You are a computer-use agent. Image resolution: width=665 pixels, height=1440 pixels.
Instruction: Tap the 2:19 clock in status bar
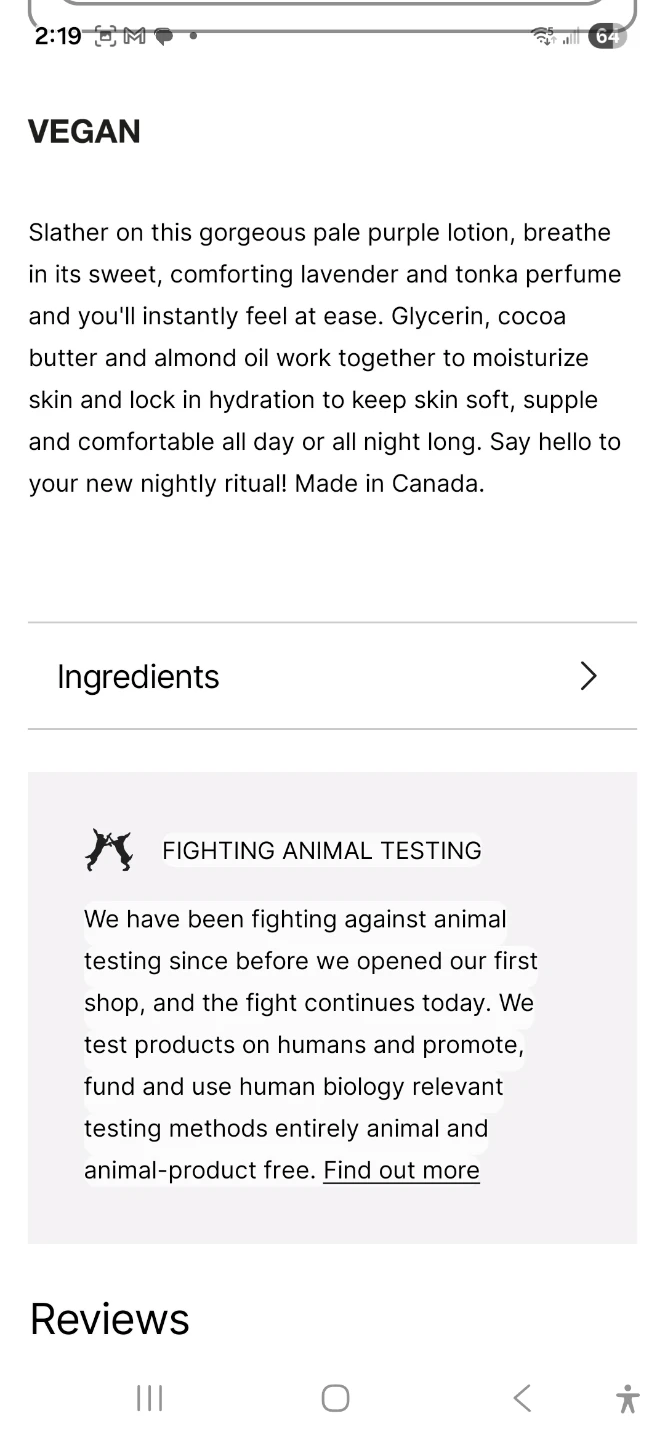(x=57, y=37)
